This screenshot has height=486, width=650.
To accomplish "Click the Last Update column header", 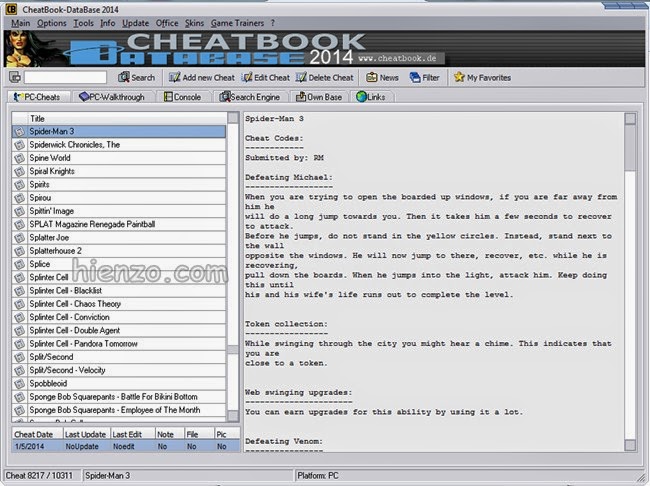I will click(87, 434).
